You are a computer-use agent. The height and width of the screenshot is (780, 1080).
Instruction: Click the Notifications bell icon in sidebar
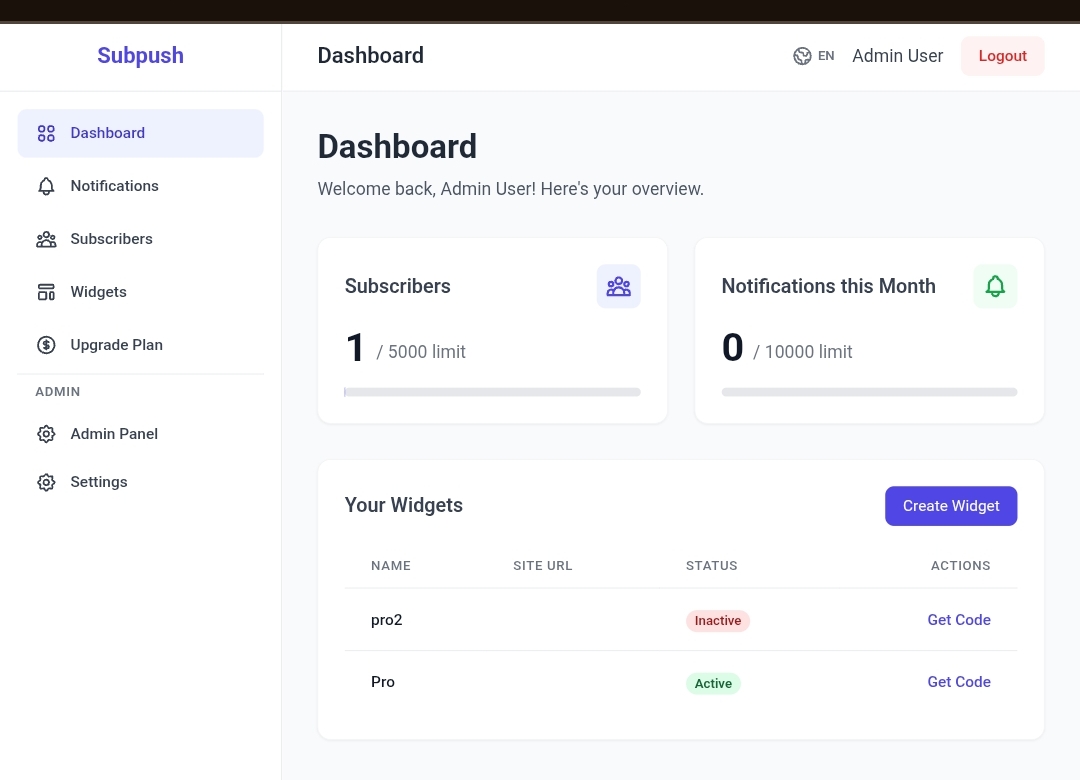[x=46, y=186]
